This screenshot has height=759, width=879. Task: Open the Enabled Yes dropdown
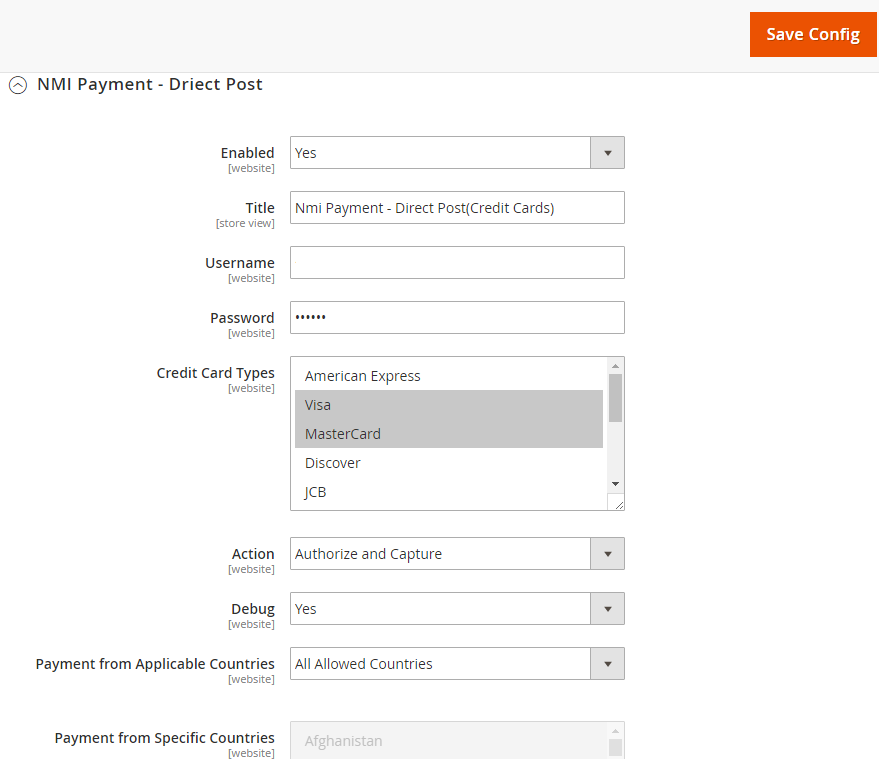coord(457,152)
